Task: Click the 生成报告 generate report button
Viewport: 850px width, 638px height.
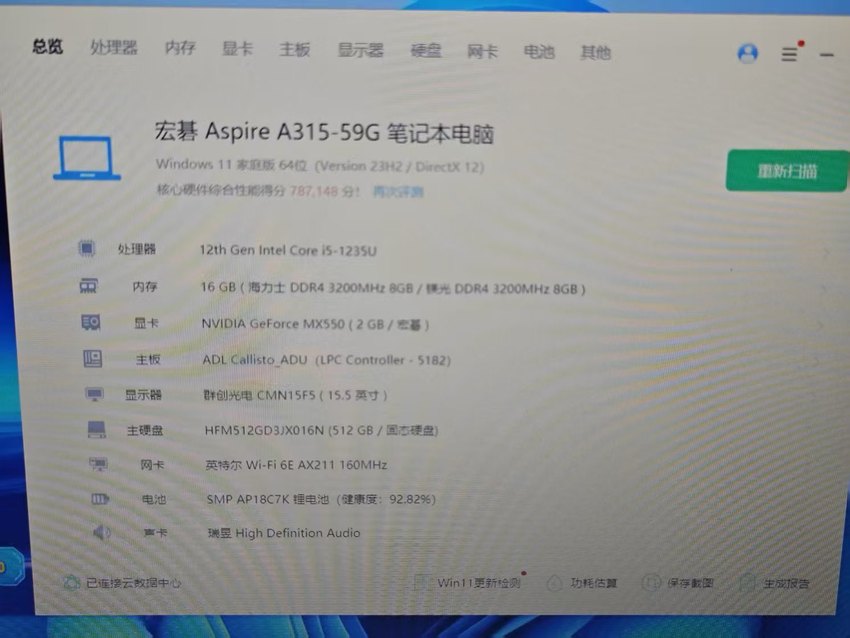Action: [x=787, y=584]
